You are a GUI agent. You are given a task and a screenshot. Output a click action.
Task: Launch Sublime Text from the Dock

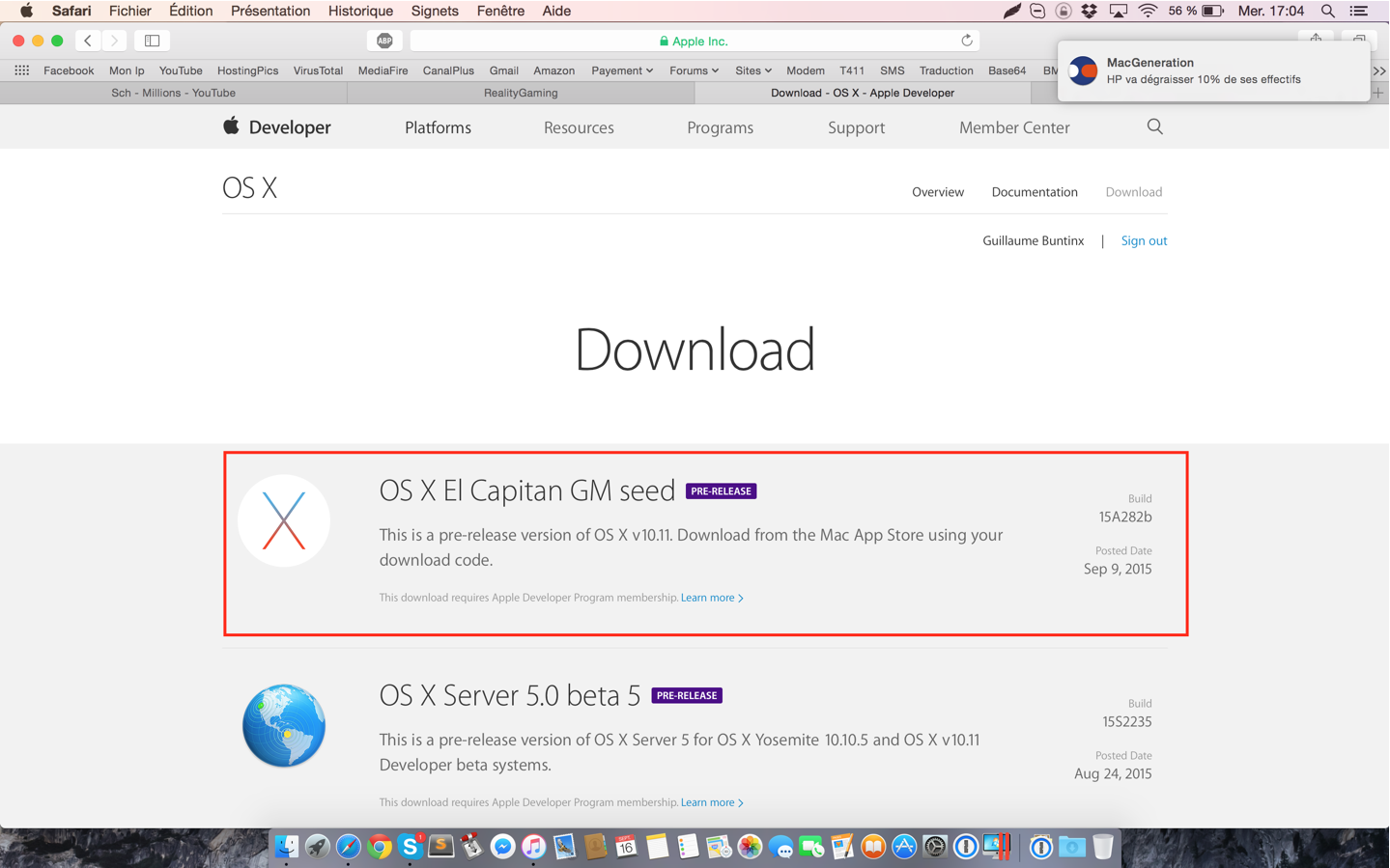(x=441, y=847)
